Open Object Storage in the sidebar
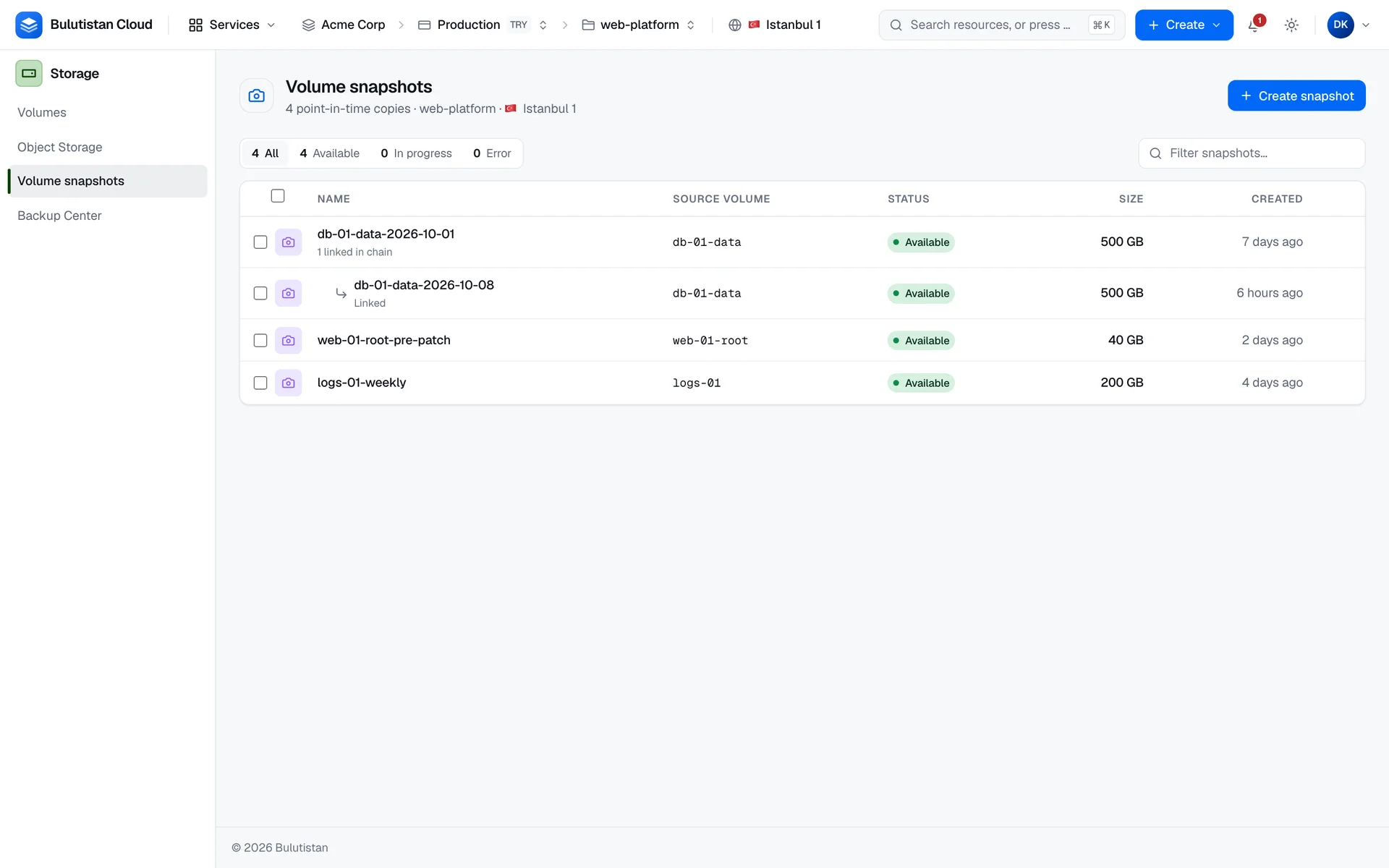The height and width of the screenshot is (868, 1389). [x=107, y=147]
